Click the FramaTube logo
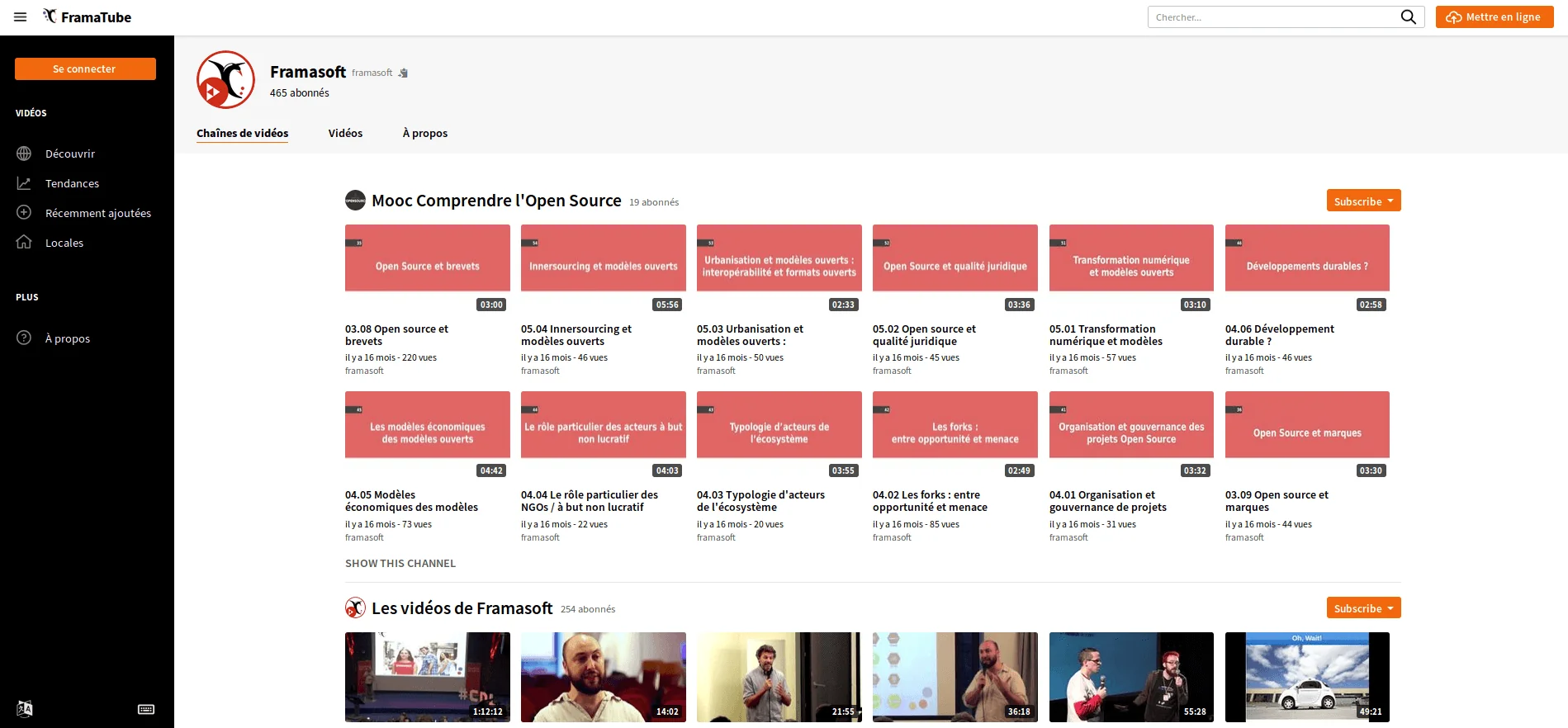Viewport: 1568px width, 728px height. click(87, 17)
